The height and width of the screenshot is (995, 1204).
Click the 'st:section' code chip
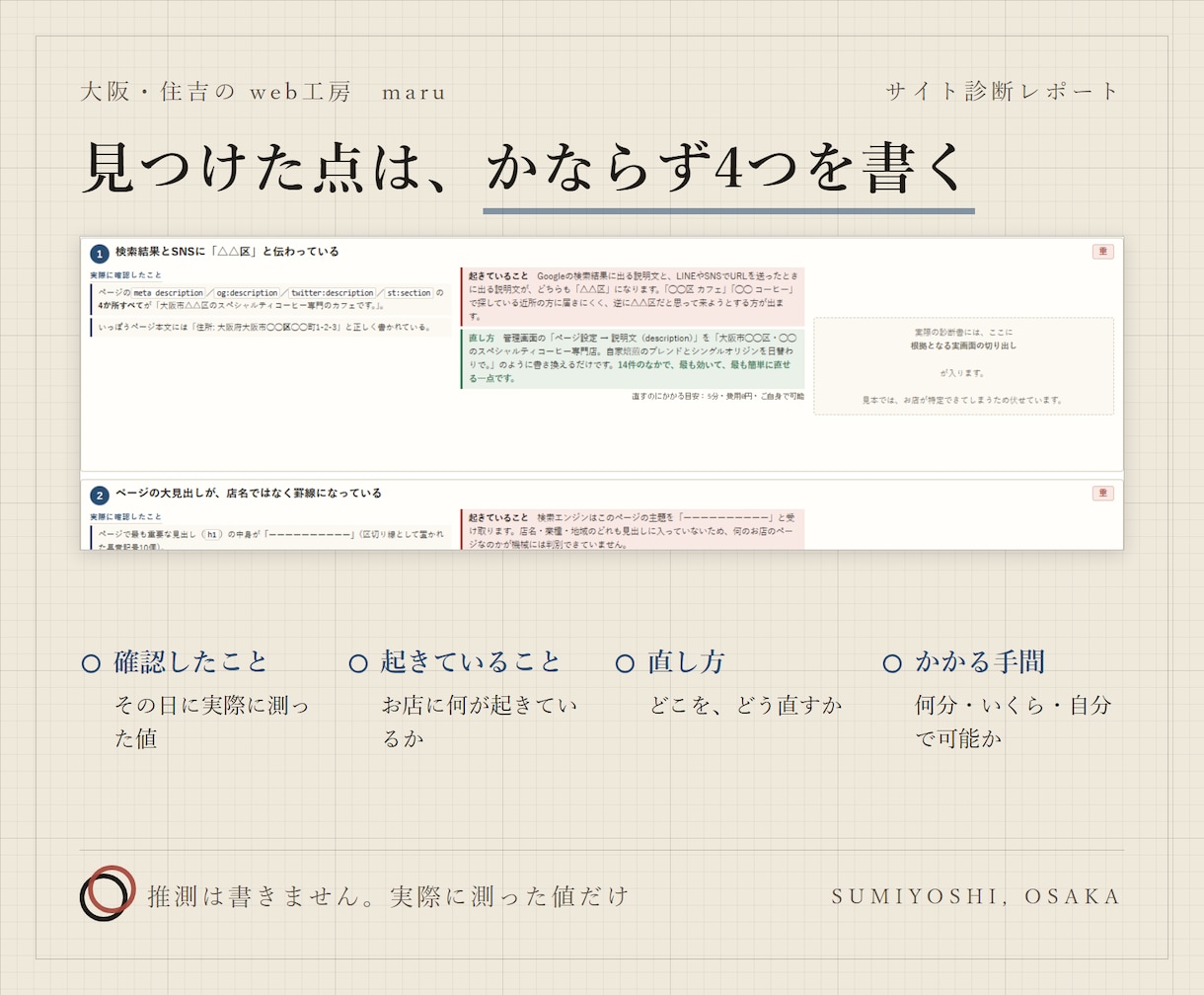click(x=409, y=293)
